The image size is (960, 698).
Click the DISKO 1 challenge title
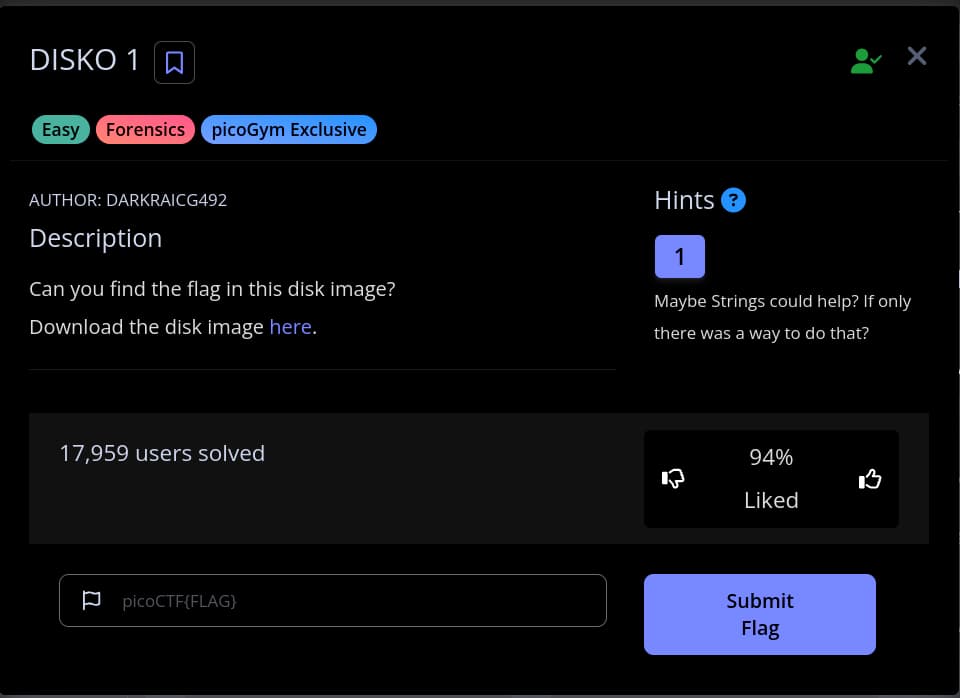tap(85, 60)
